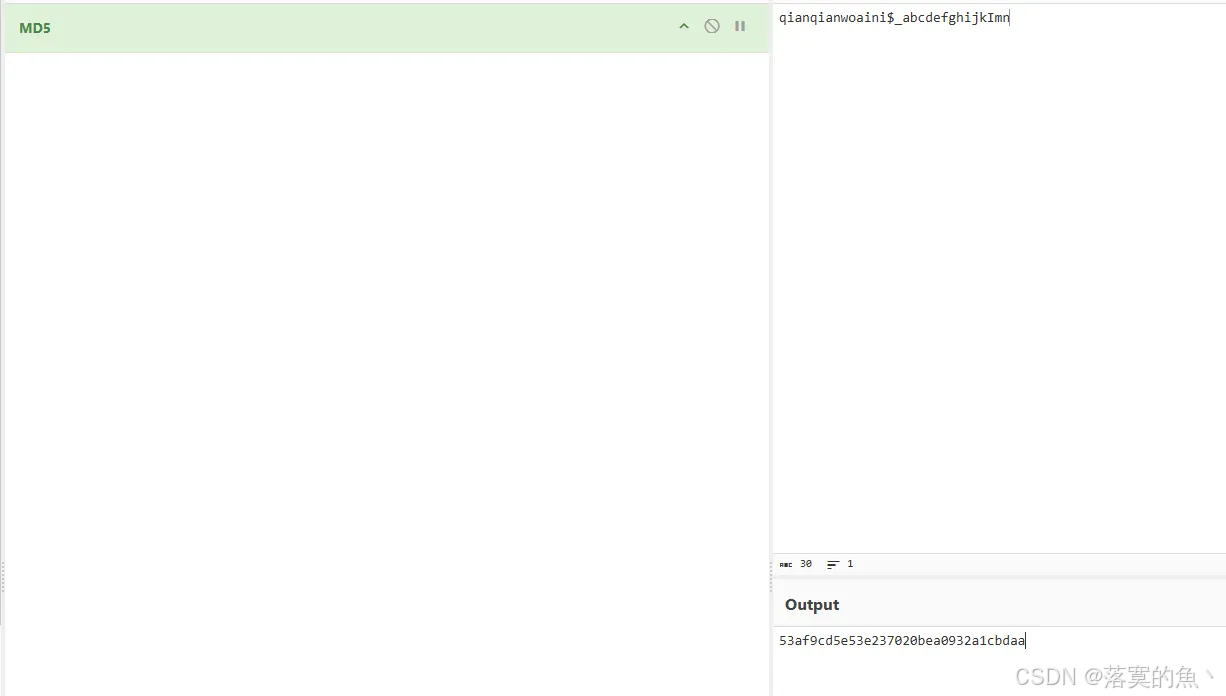Click the Output panel header label
The height and width of the screenshot is (696, 1226).
(812, 605)
